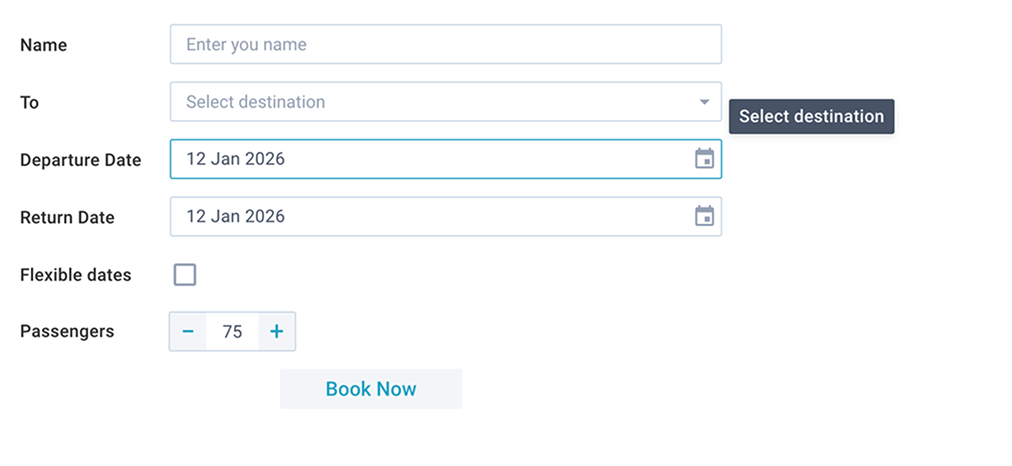Screen dimensions: 1012x466
Task: Open the Departure Date calendar picker icon
Action: click(705, 159)
